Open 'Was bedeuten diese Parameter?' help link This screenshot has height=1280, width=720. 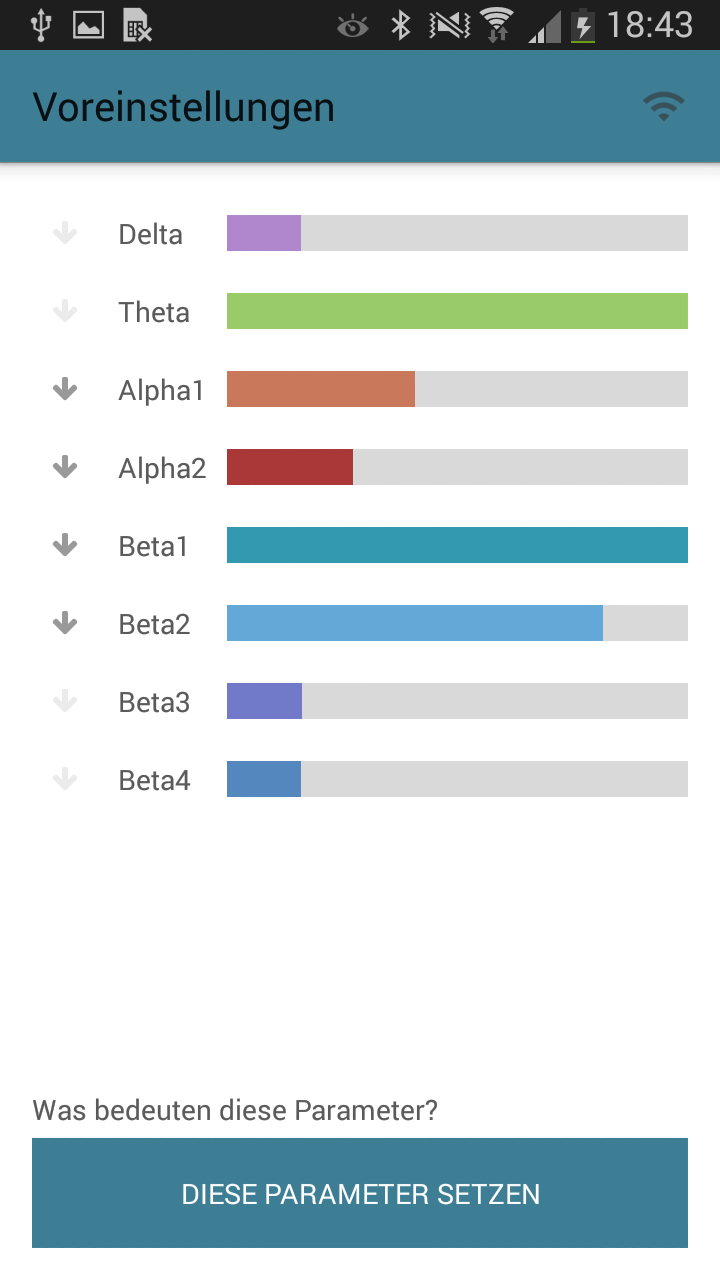point(235,1110)
